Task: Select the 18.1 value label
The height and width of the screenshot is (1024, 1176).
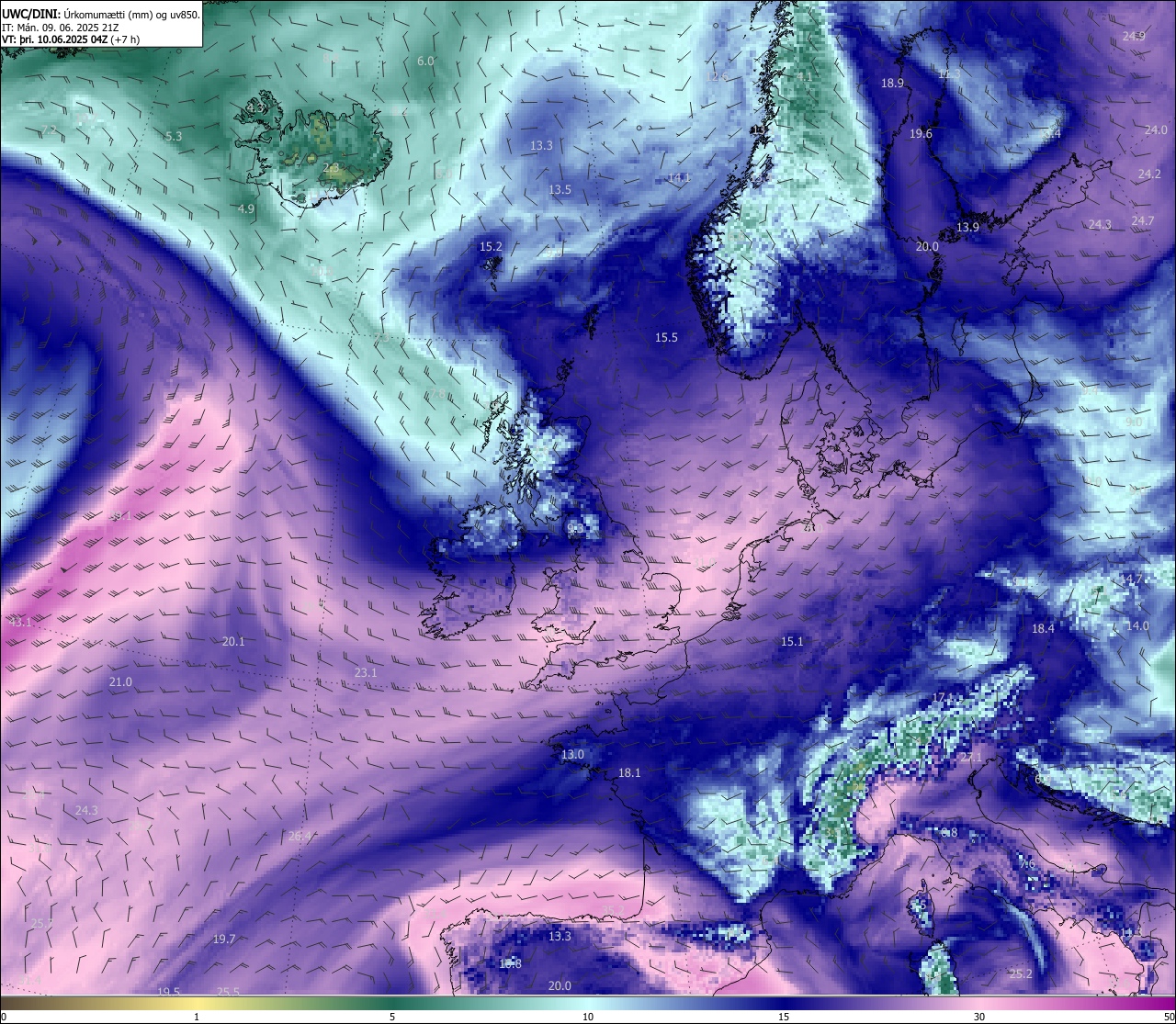Action: [x=629, y=773]
